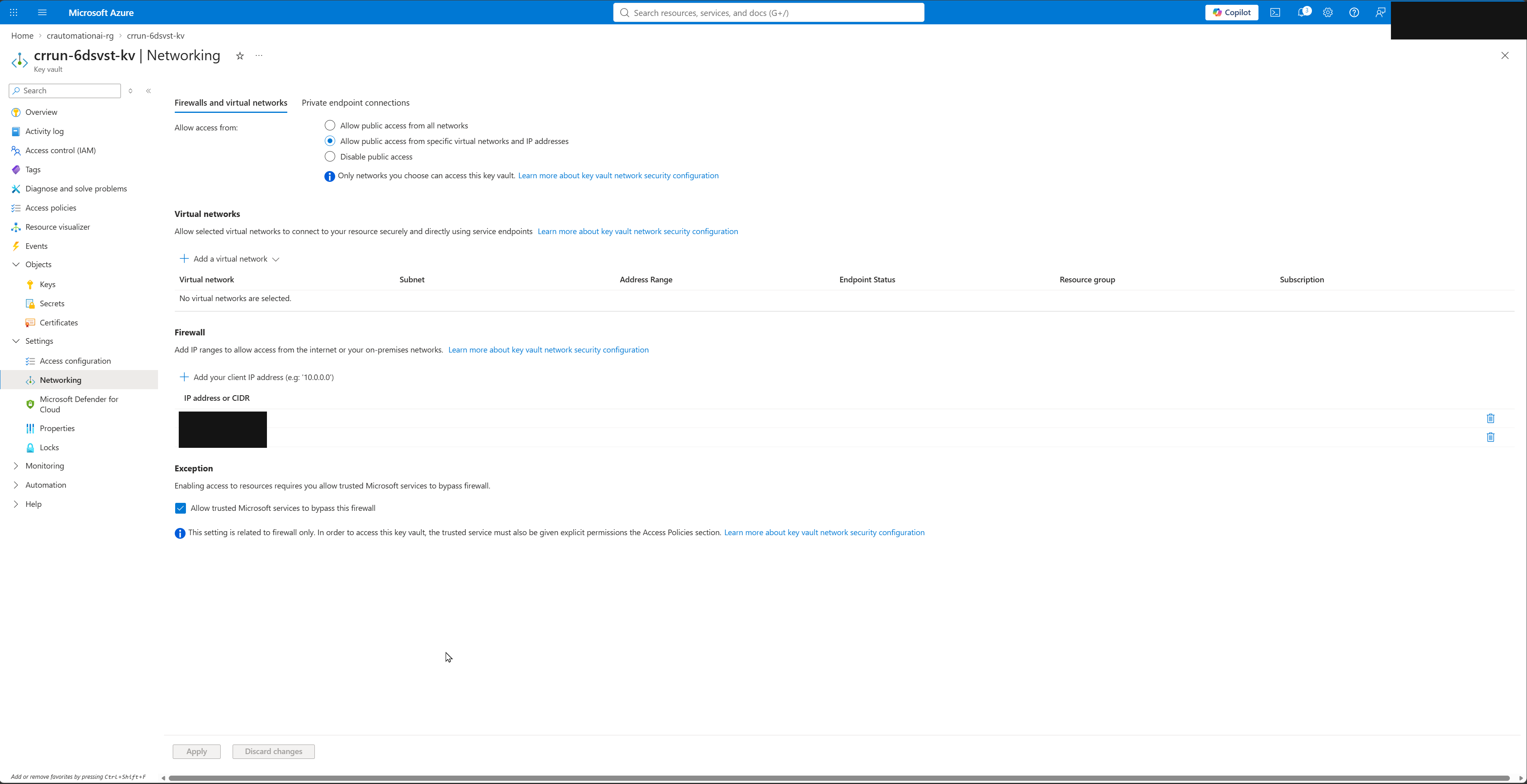This screenshot has width=1527, height=784.
Task: Click the Diagnose and solve problems icon
Action: pyautogui.click(x=16, y=189)
